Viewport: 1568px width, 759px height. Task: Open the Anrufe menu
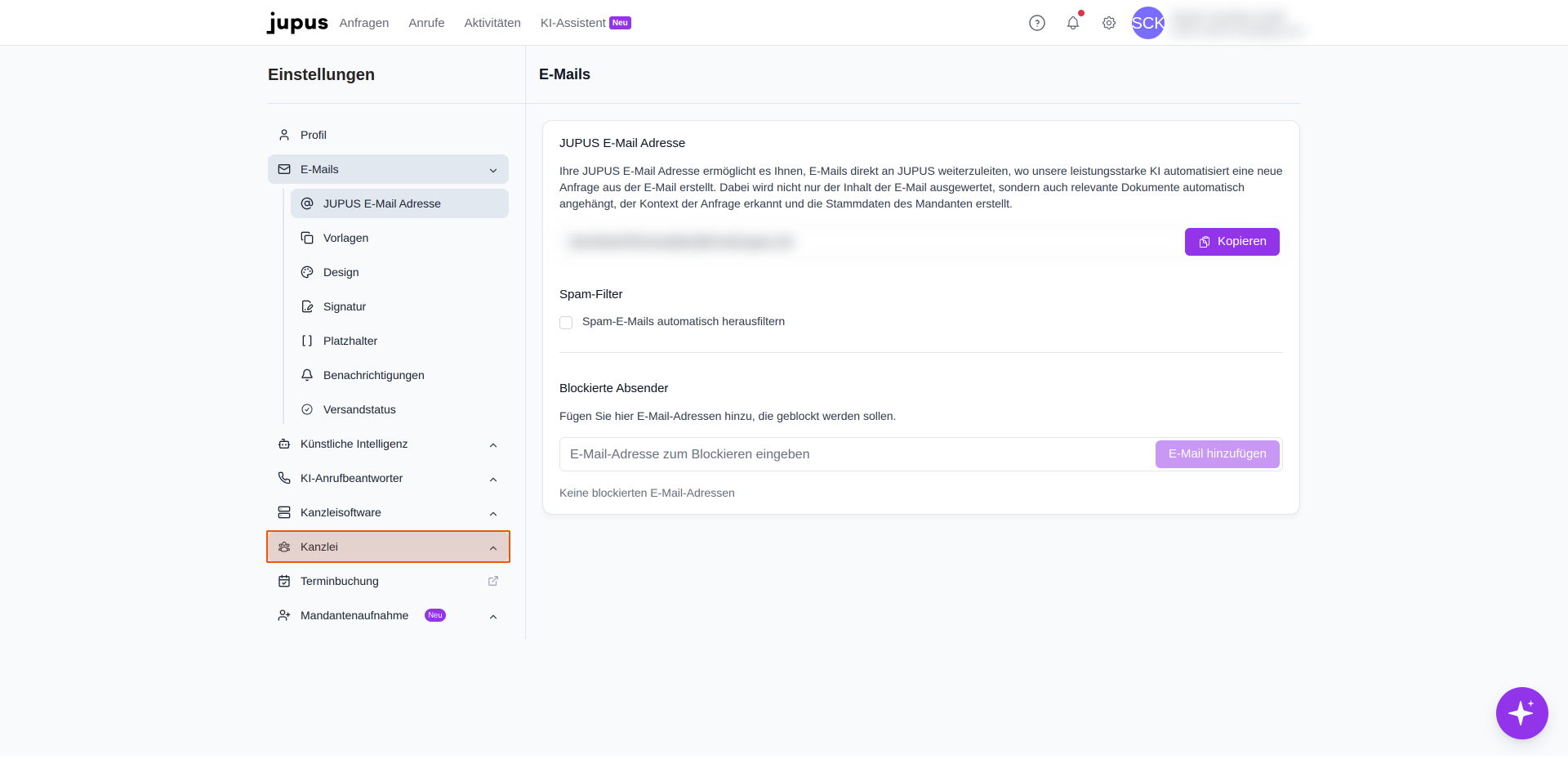[x=426, y=23]
